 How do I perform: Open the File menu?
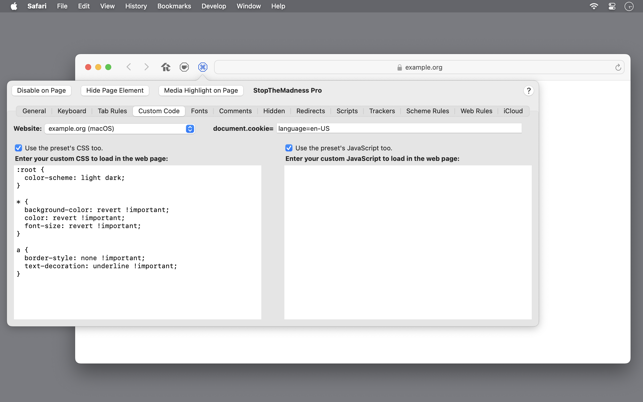click(62, 6)
